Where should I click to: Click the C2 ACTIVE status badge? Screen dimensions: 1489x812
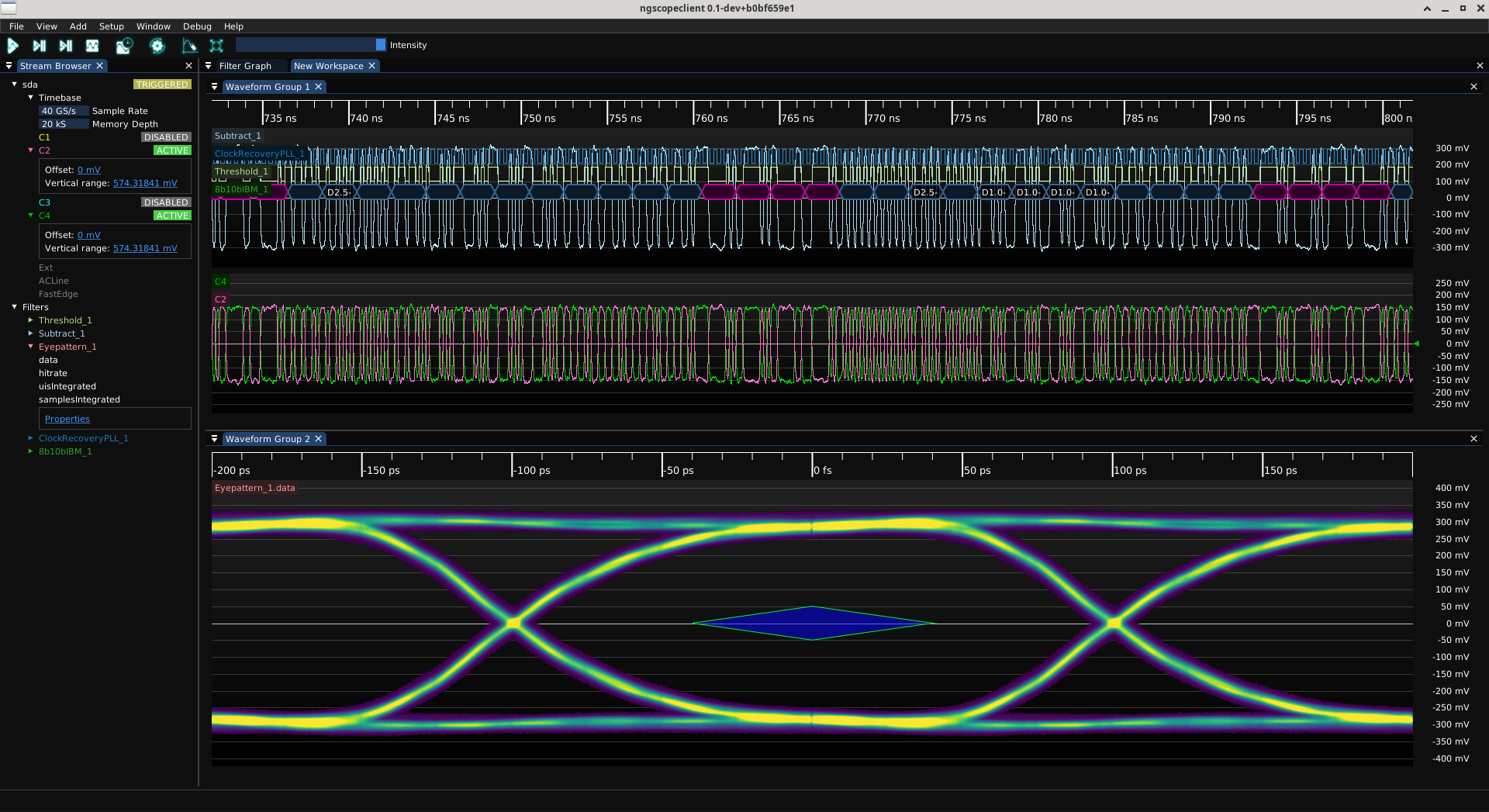coord(172,150)
